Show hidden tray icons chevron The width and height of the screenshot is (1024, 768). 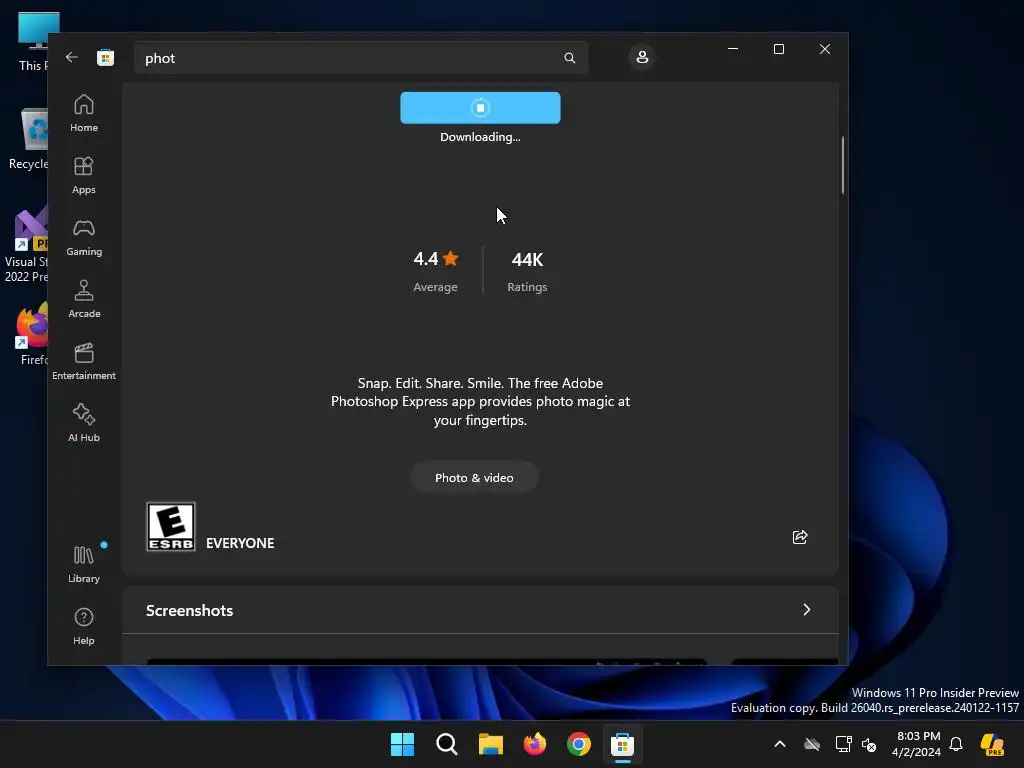point(780,744)
